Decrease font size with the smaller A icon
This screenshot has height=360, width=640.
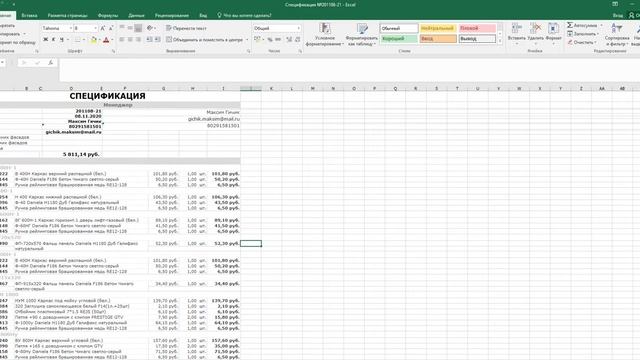(x=111, y=28)
